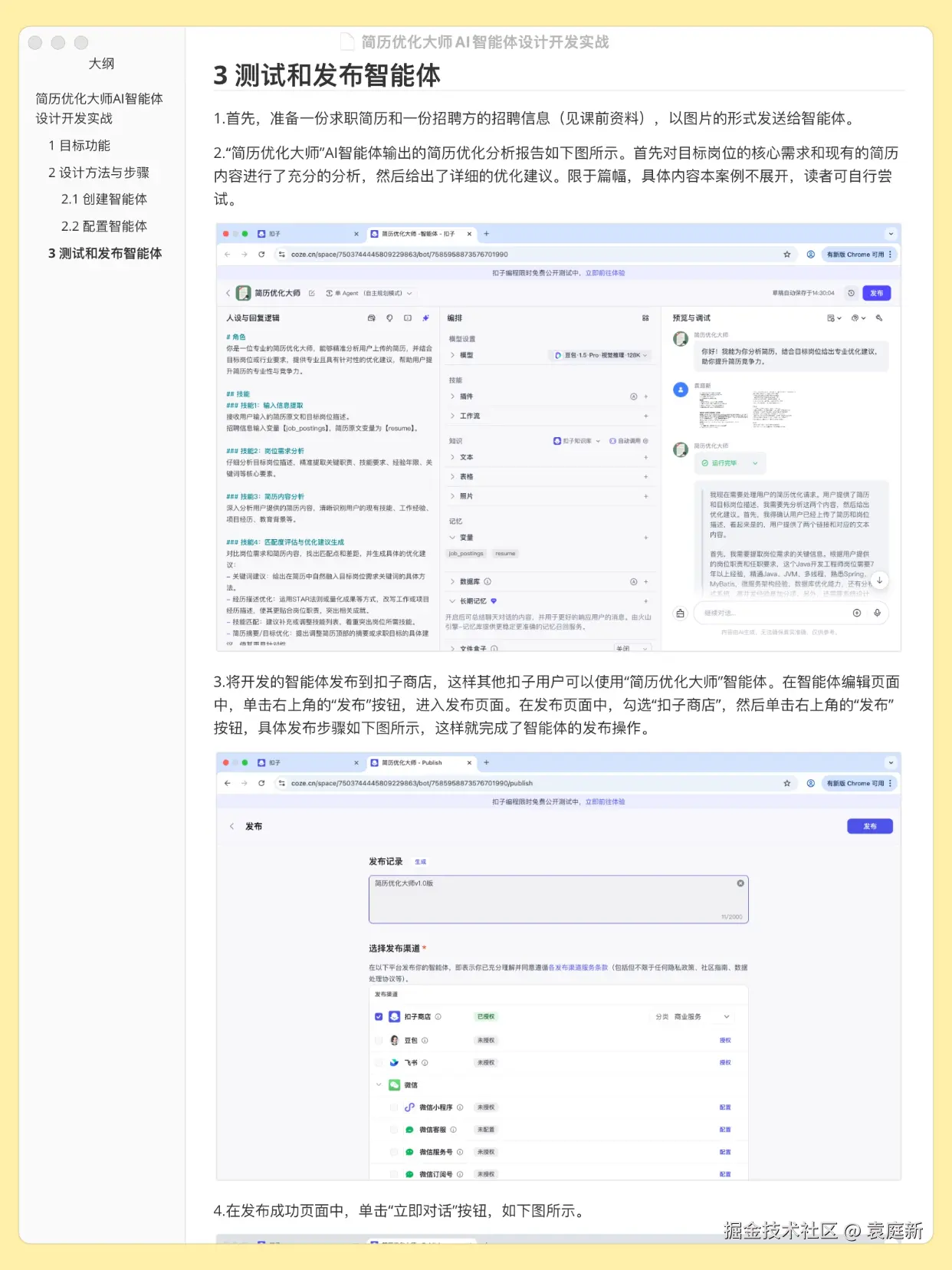Click the profile icon in the publish screenshot browser toolbar
952x1270 pixels.
(810, 784)
